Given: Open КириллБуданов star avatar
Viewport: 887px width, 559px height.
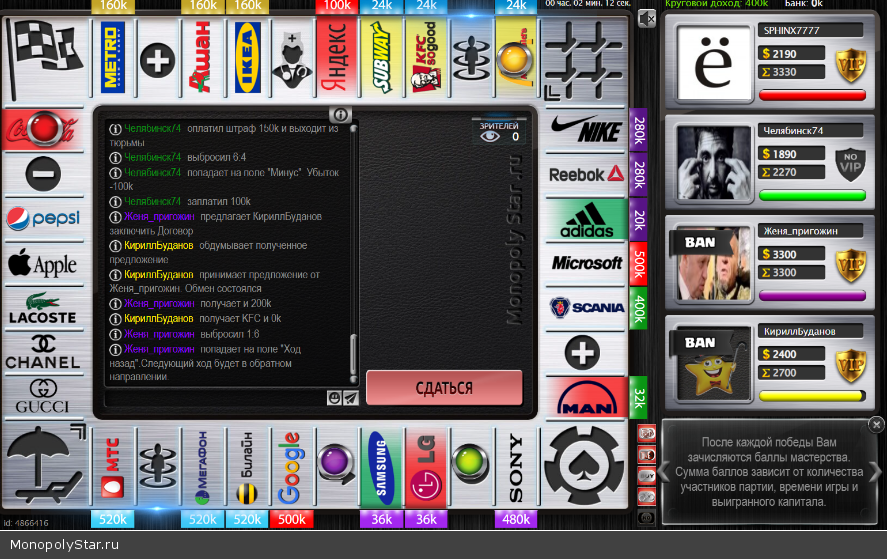Looking at the screenshot, I should coord(713,363).
